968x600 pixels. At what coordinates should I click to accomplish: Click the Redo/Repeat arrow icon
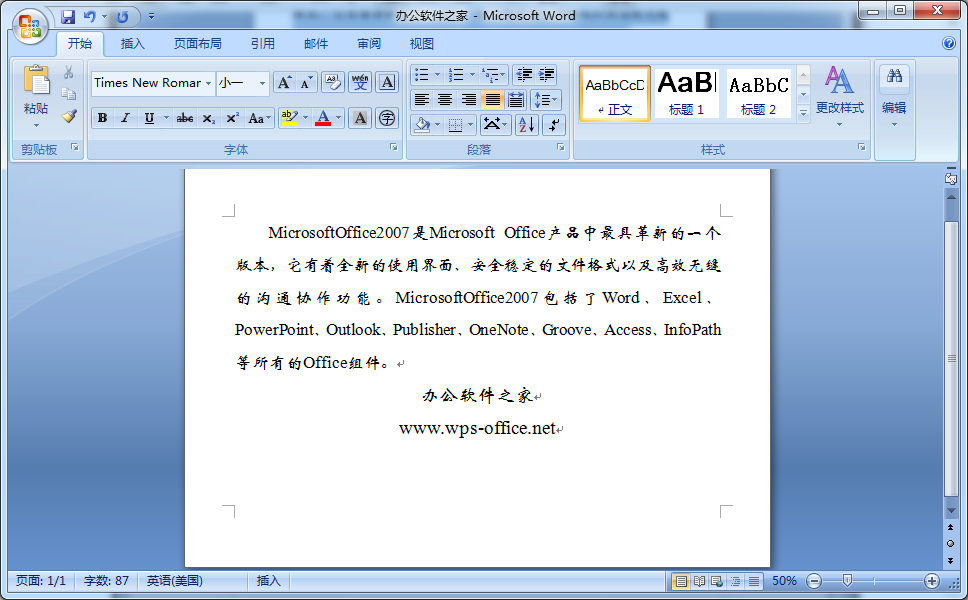tap(123, 17)
